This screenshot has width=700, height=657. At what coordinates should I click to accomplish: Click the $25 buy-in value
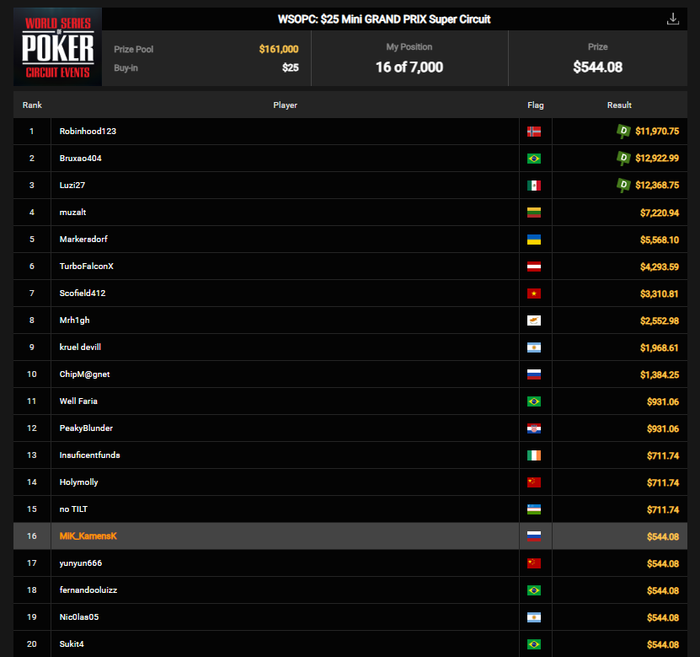click(x=290, y=67)
